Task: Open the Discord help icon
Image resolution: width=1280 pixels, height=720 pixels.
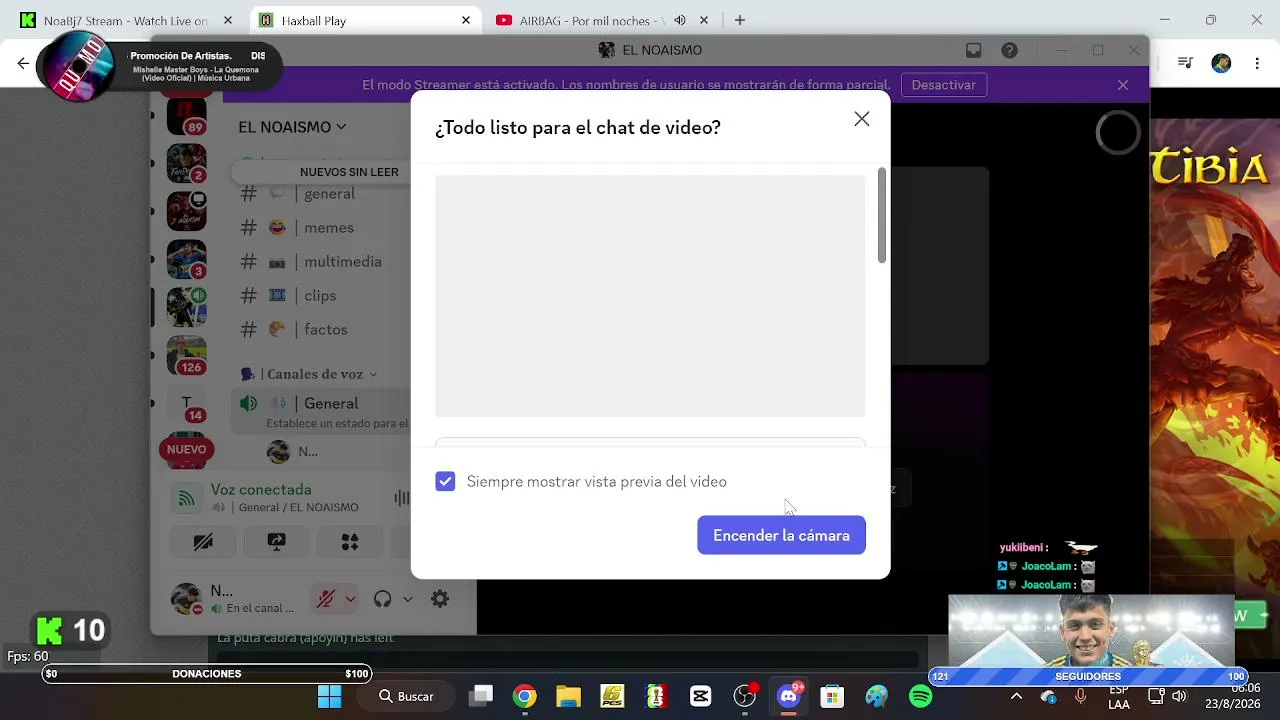Action: click(x=1010, y=50)
